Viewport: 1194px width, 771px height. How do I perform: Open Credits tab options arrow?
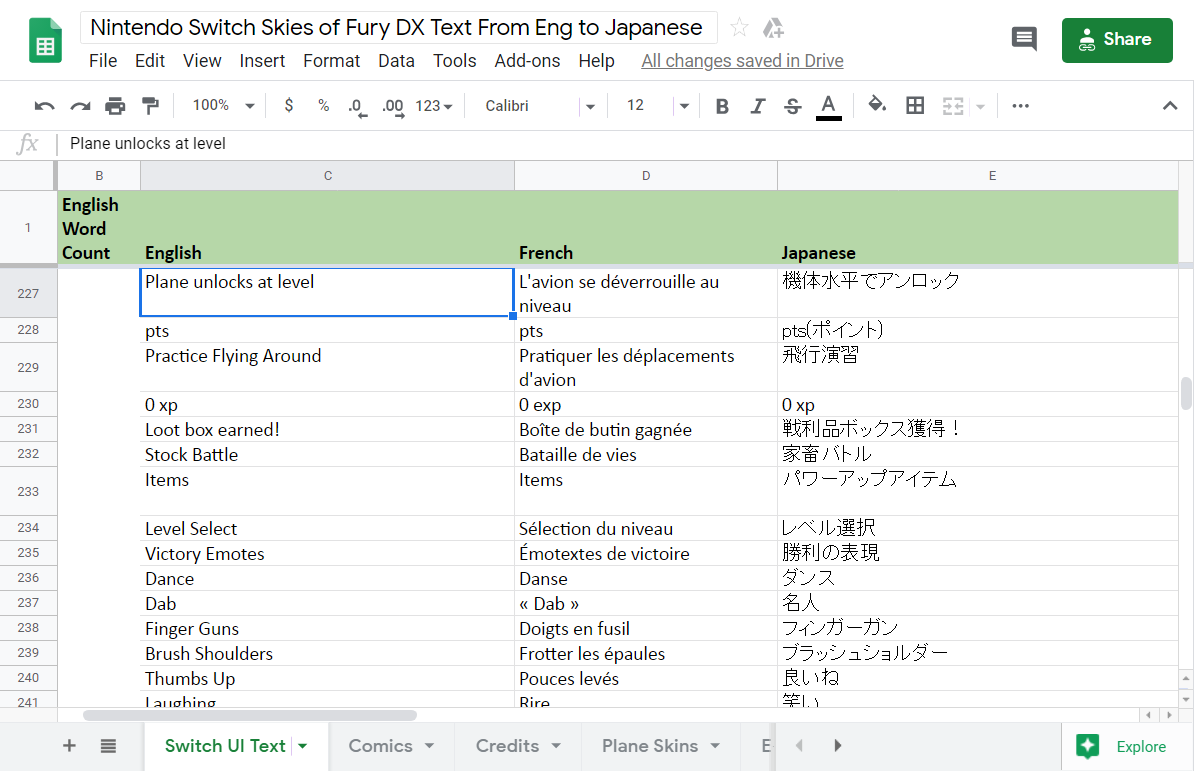pyautogui.click(x=556, y=746)
